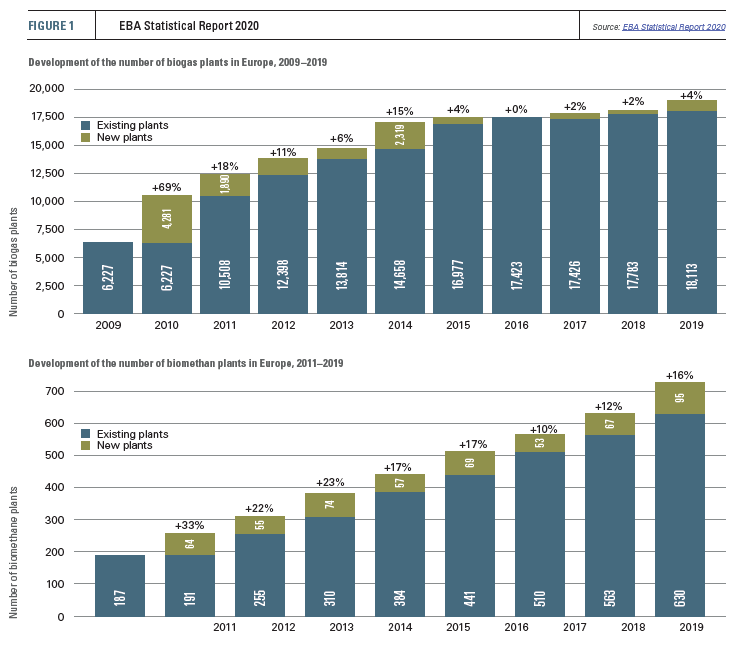Click the FIGURE 1 header label
The height and width of the screenshot is (645, 738).
coord(50,26)
